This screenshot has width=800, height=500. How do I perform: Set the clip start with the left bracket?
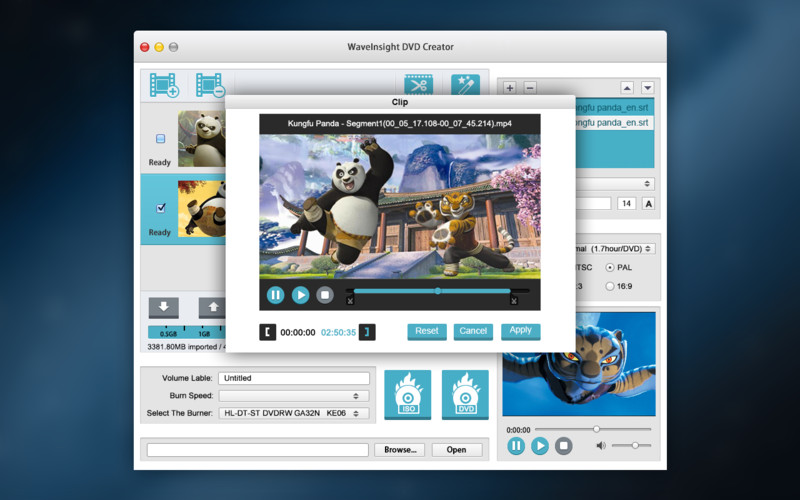pyautogui.click(x=267, y=332)
